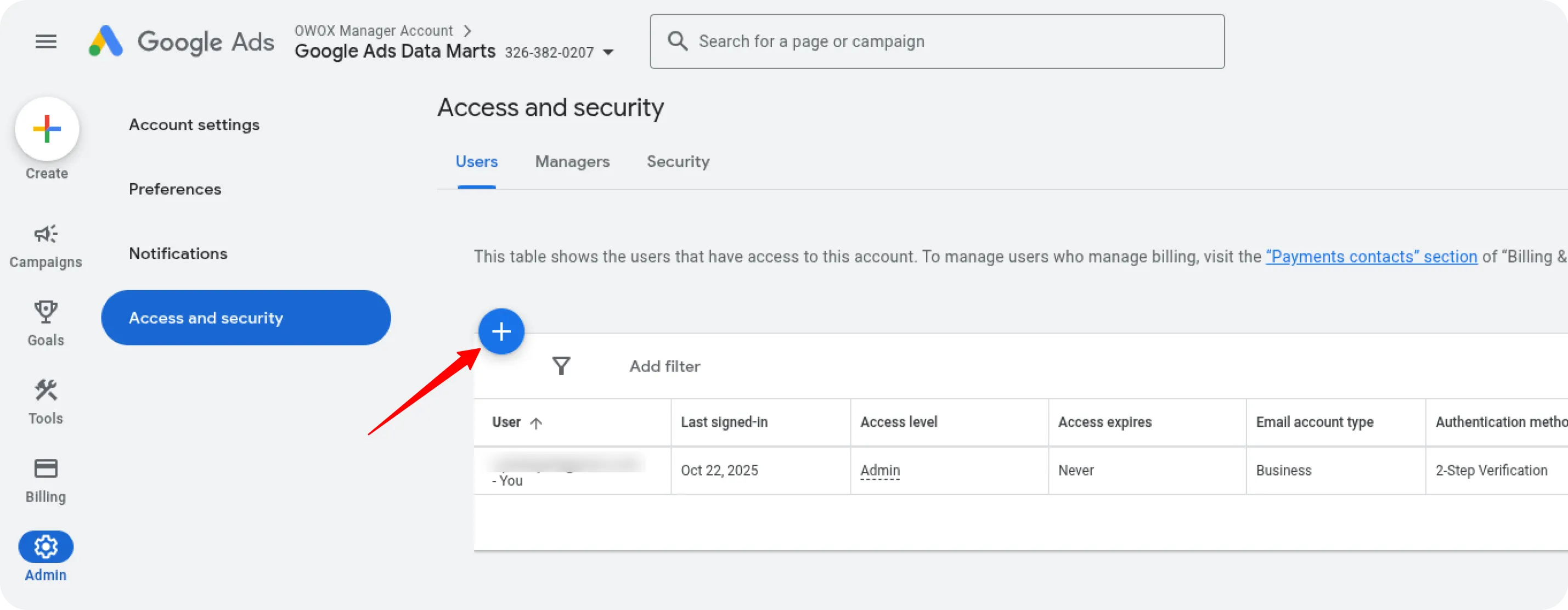This screenshot has height=610, width=1568.
Task: Click the blue add user button
Action: [501, 331]
